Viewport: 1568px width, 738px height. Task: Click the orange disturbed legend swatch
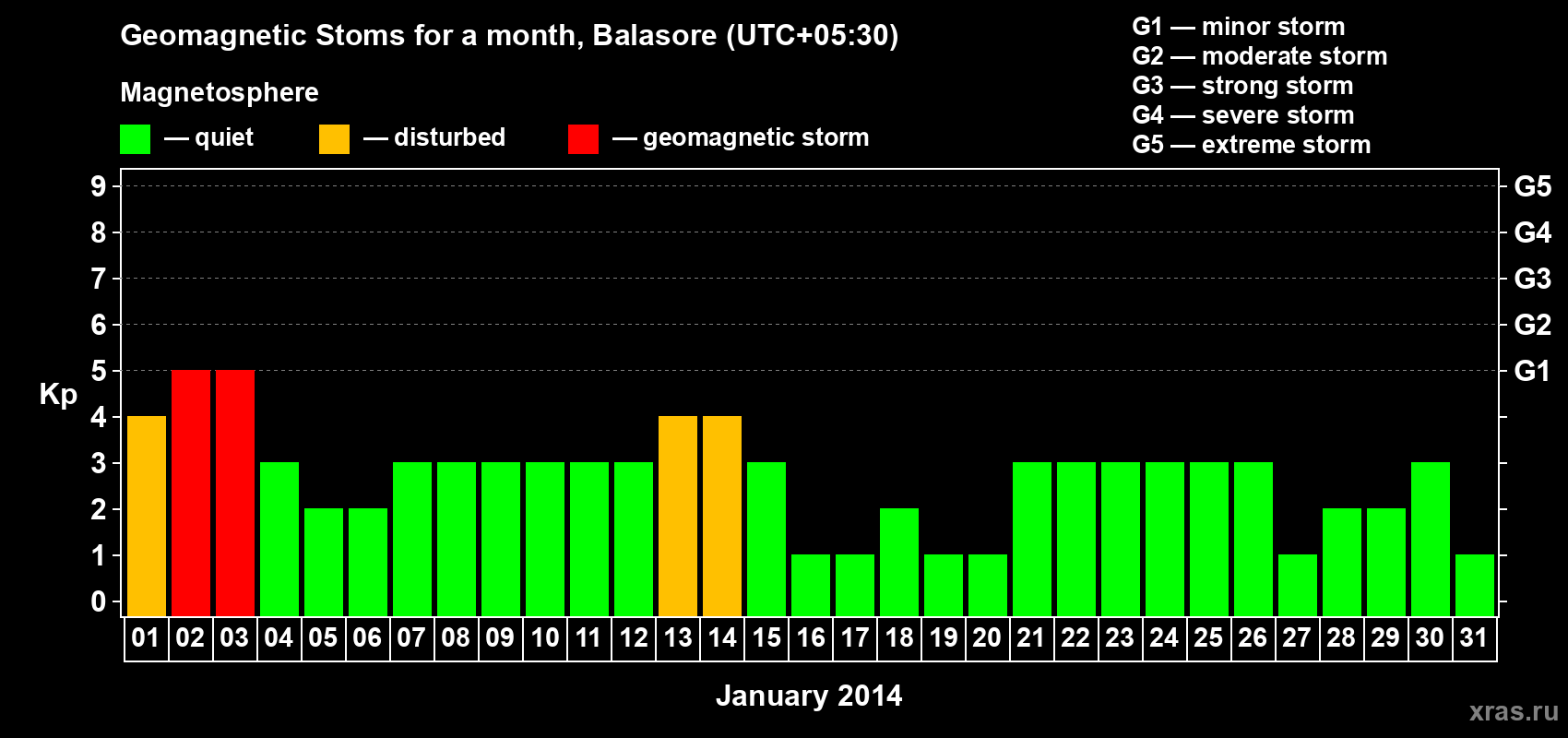pyautogui.click(x=334, y=139)
